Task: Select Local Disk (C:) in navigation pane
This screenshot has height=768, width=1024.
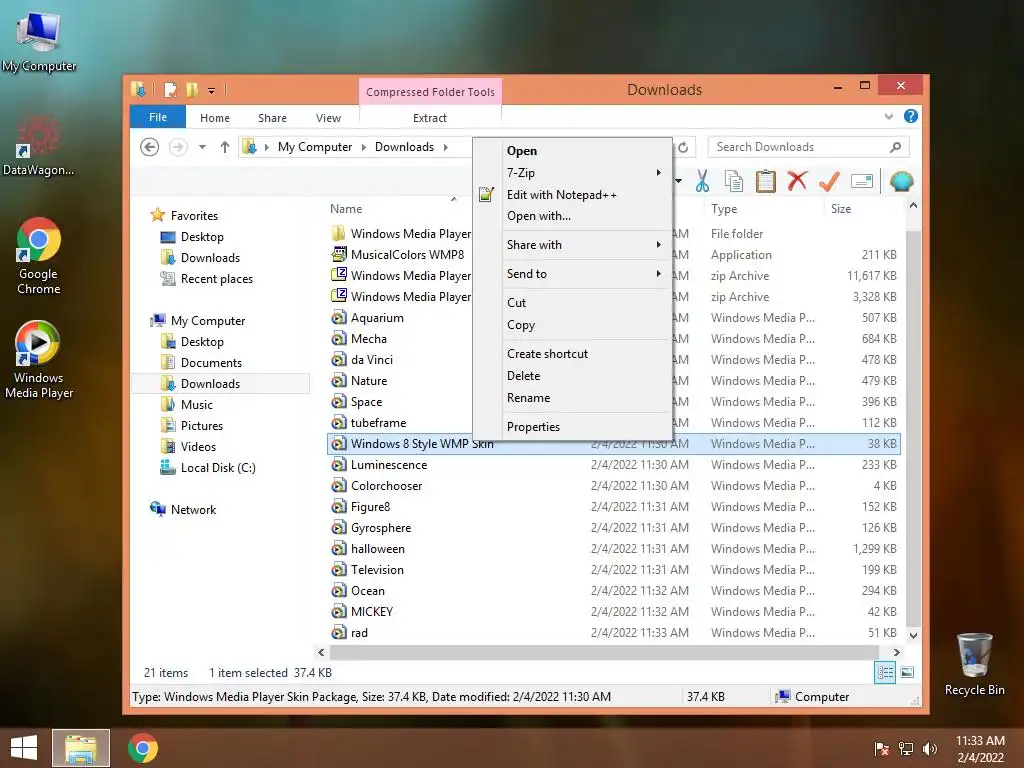Action: click(x=217, y=468)
